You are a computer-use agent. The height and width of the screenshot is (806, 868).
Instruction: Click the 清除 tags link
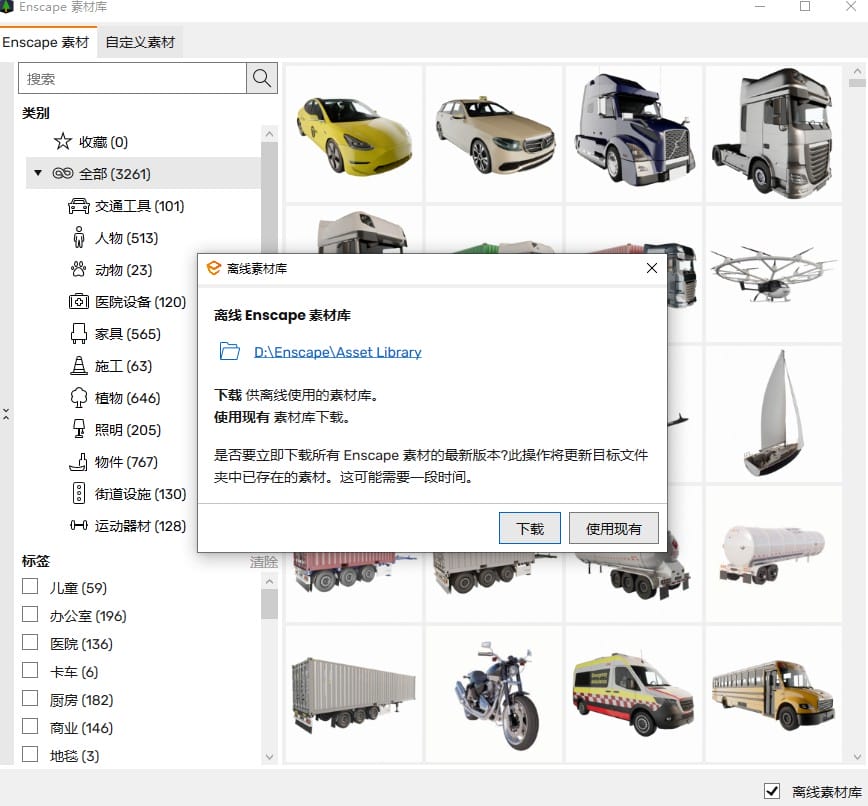pos(264,562)
